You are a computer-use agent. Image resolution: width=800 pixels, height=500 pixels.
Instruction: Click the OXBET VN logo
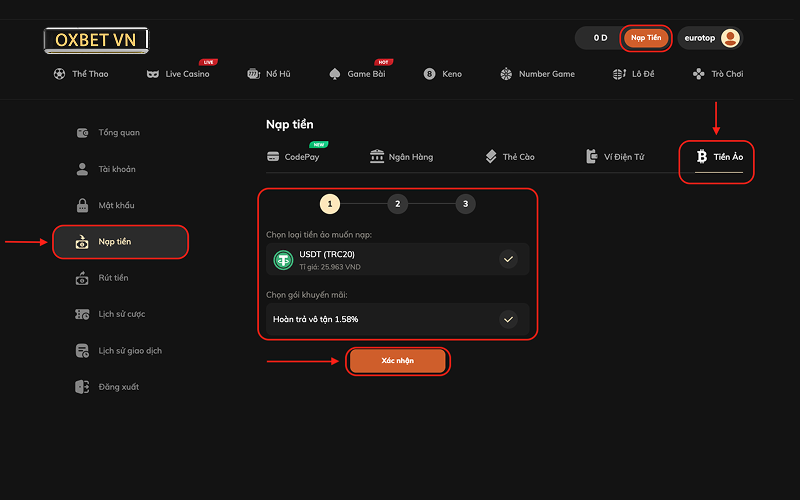[x=96, y=40]
